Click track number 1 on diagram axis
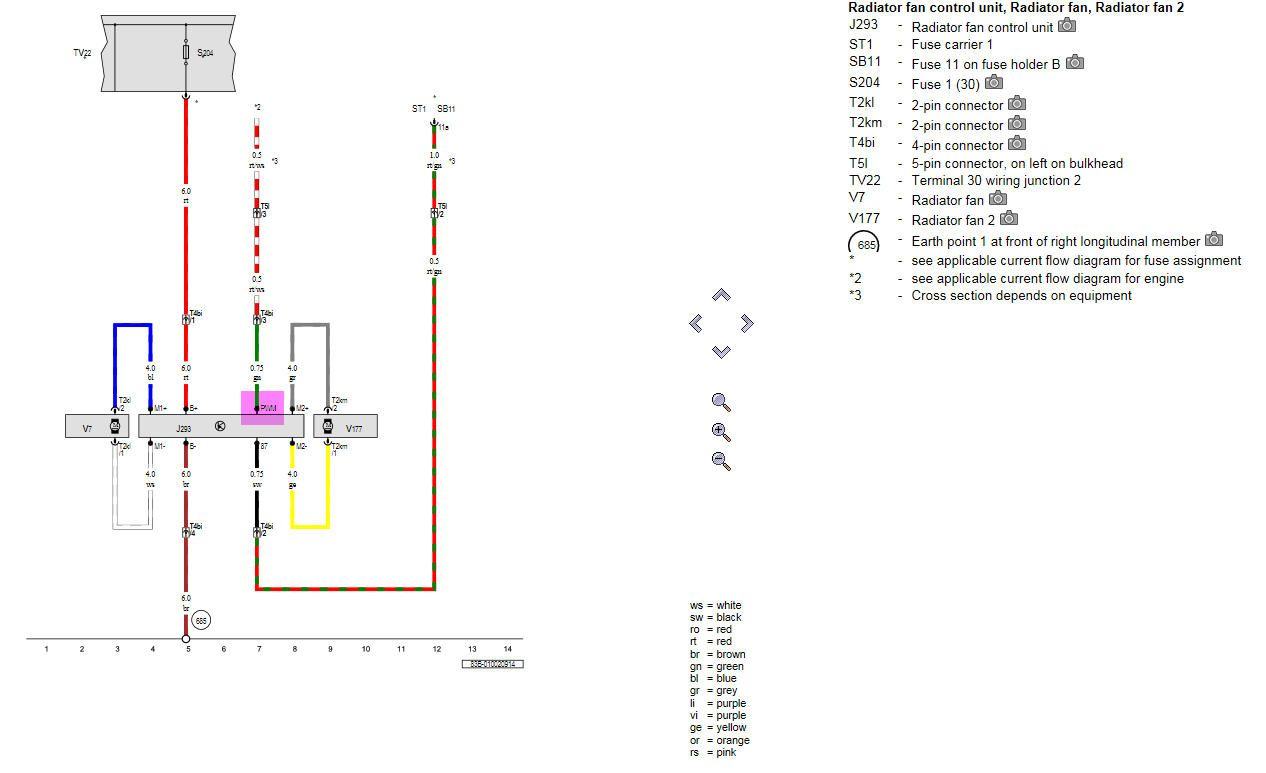1266x773 pixels. pyautogui.click(x=46, y=649)
